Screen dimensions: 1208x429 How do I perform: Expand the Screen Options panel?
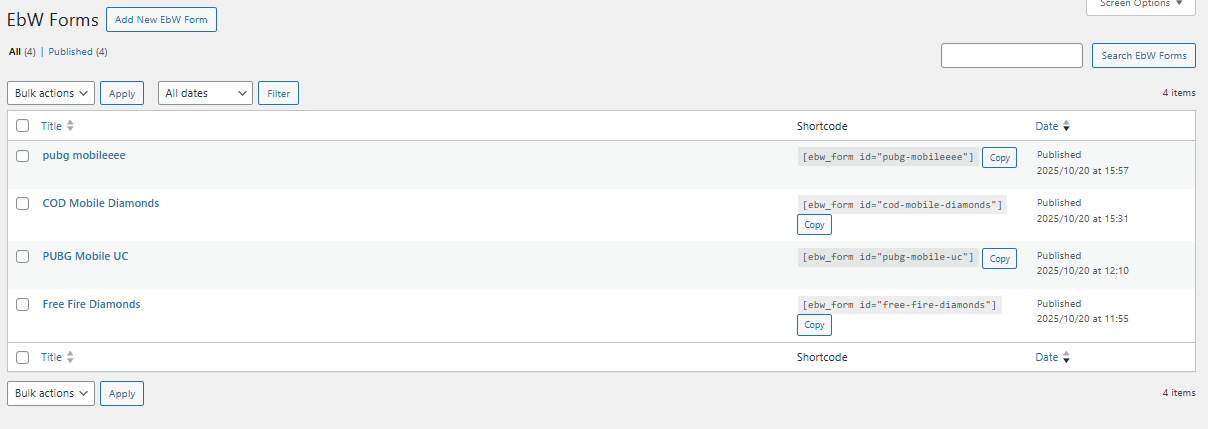click(1140, 4)
